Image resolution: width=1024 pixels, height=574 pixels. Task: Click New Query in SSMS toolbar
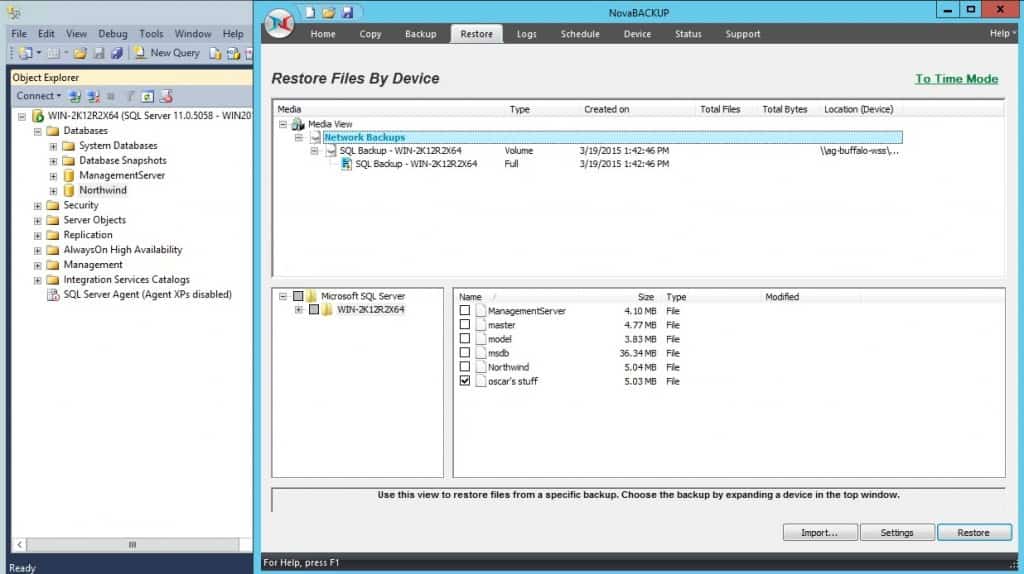pos(167,53)
